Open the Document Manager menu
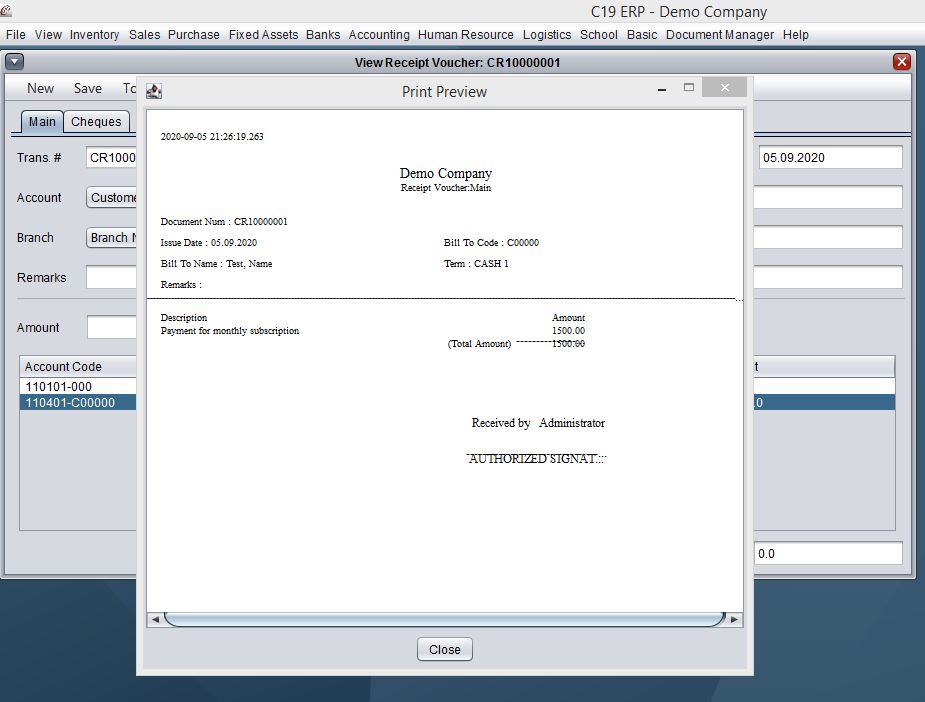This screenshot has height=702, width=925. (x=719, y=34)
